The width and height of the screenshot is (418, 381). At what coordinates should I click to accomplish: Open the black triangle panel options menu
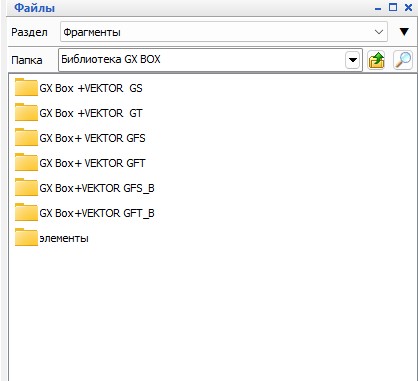[x=404, y=32]
